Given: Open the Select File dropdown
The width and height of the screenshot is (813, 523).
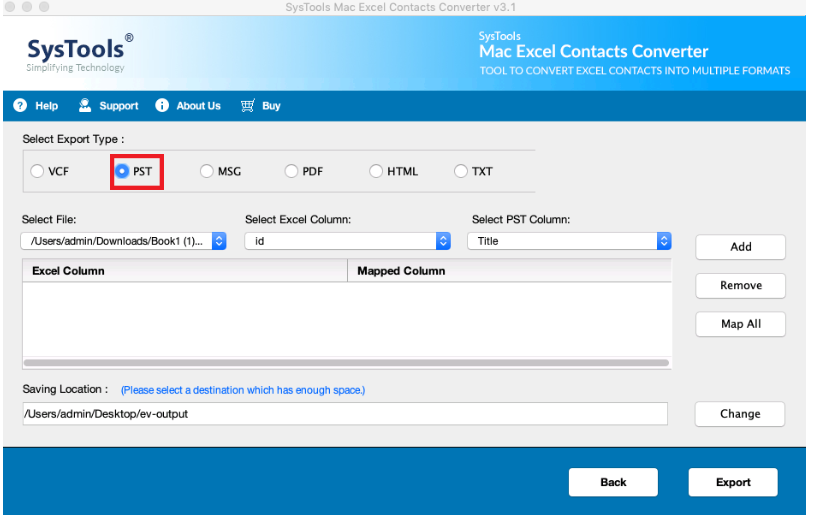Looking at the screenshot, I should pyautogui.click(x=123, y=241).
